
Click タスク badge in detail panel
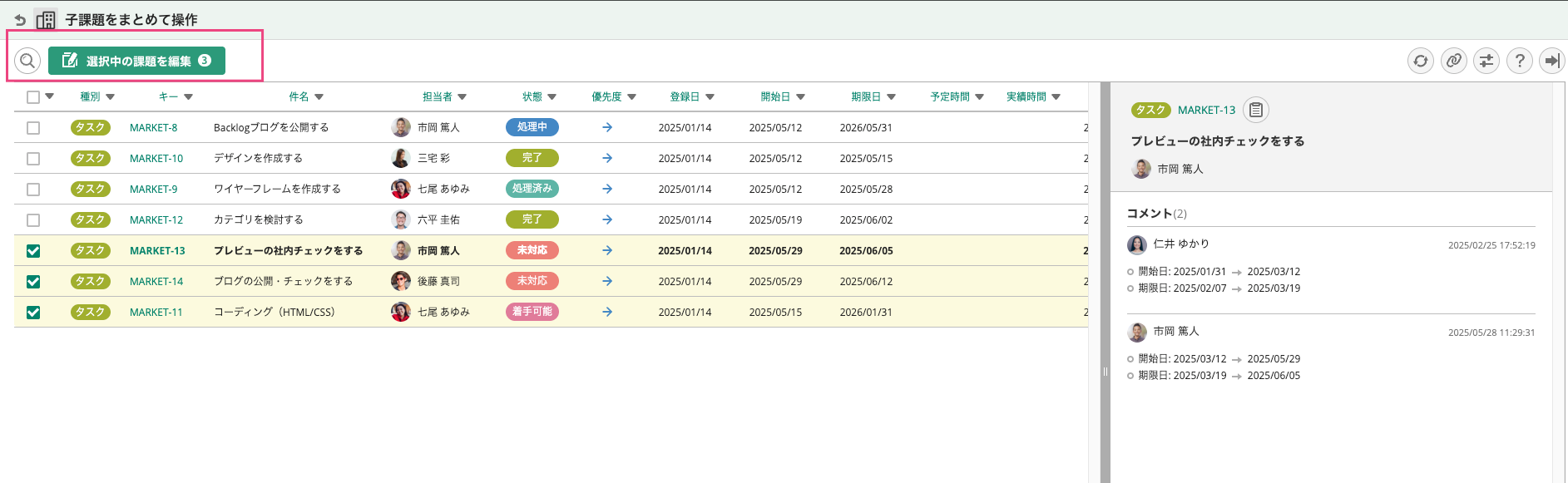tap(1151, 110)
